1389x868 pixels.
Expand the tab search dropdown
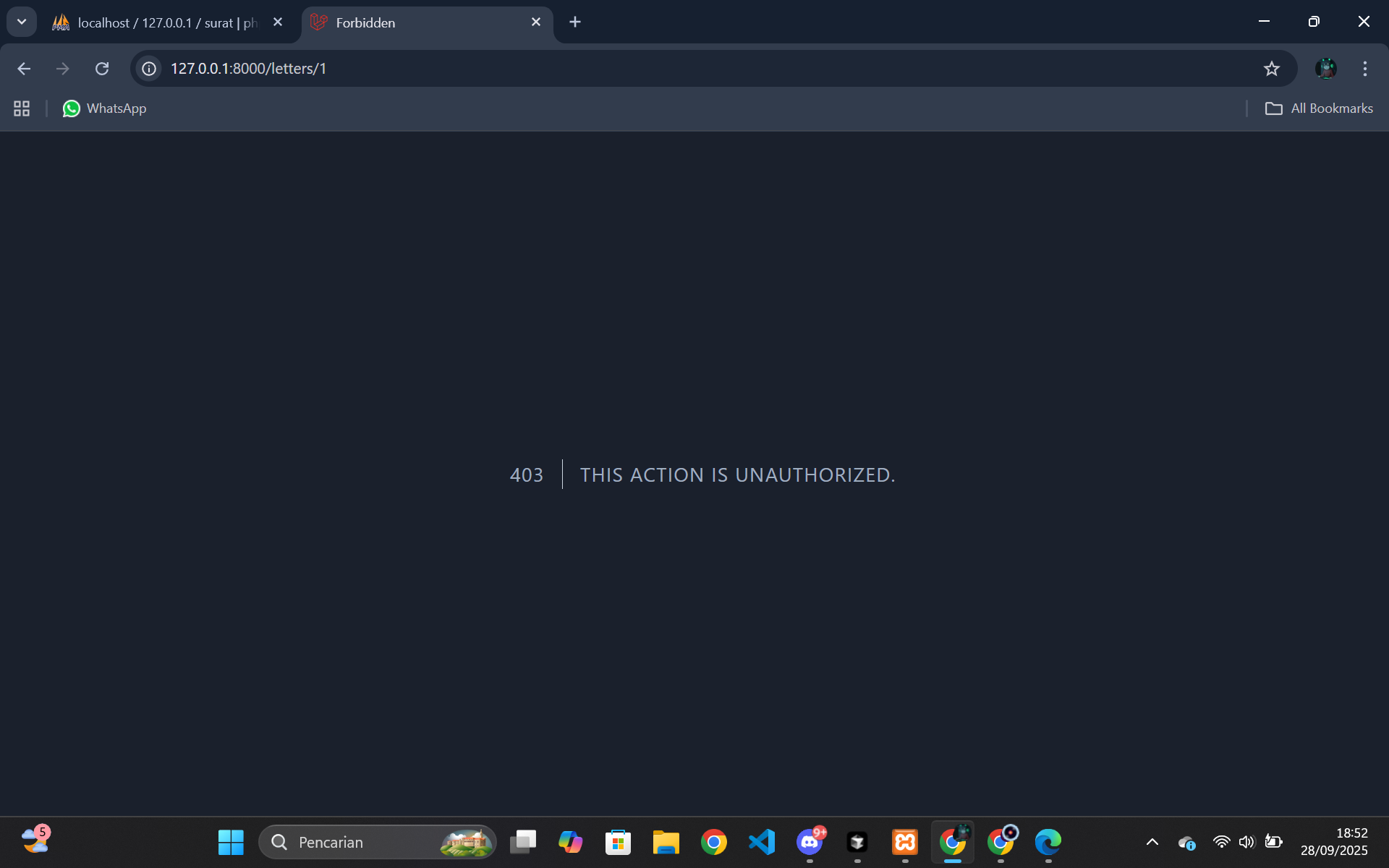point(22,22)
